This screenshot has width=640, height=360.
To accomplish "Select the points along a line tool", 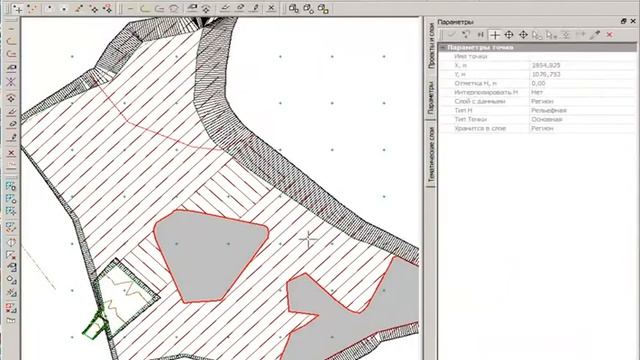I will 79,9.
